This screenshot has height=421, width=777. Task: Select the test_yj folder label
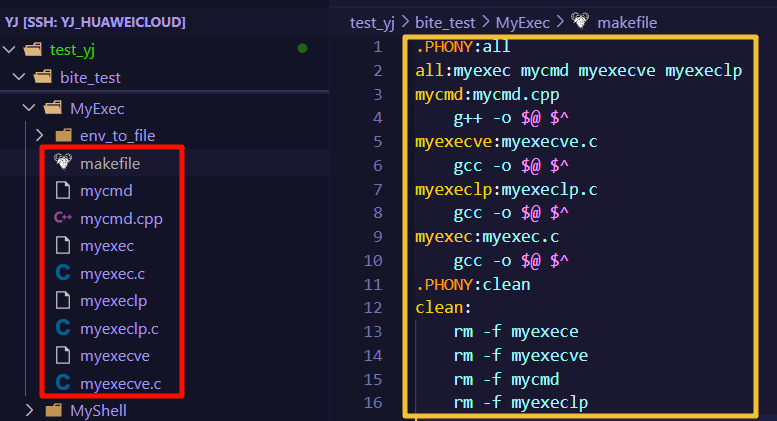coord(72,50)
